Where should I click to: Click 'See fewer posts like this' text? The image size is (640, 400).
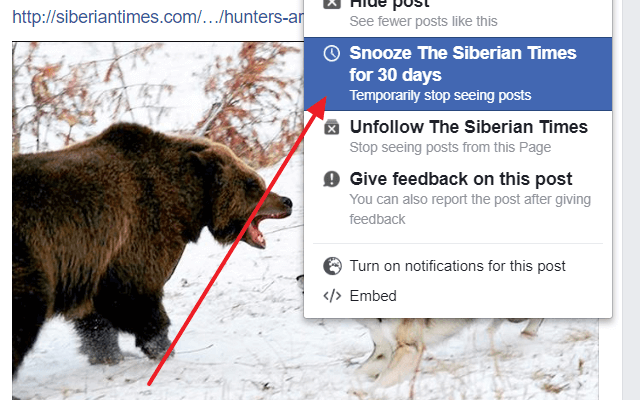(423, 21)
